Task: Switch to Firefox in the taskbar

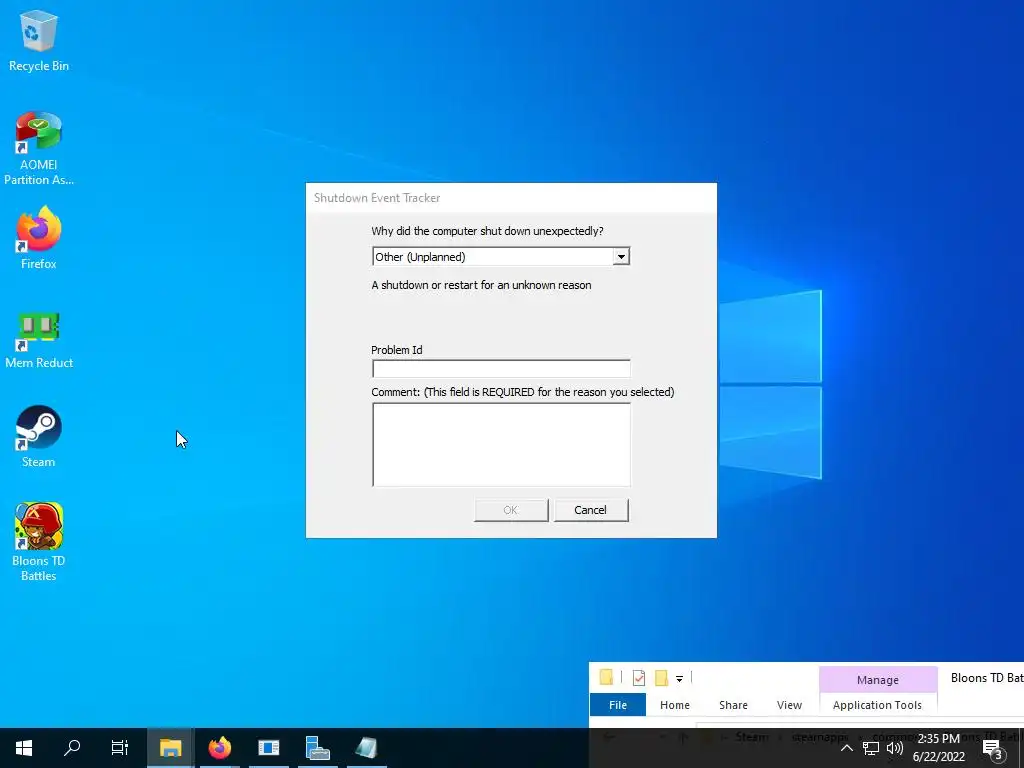Action: (219, 748)
